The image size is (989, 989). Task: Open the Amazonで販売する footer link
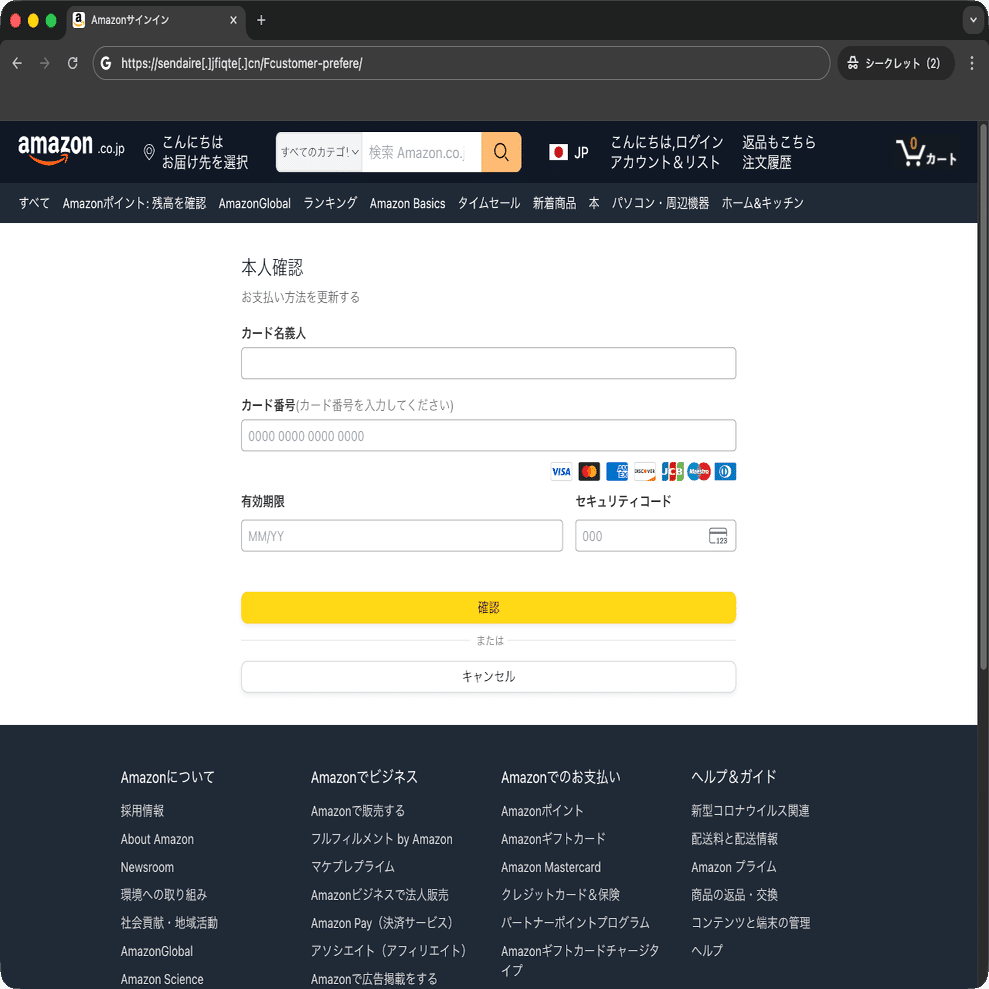(x=356, y=811)
